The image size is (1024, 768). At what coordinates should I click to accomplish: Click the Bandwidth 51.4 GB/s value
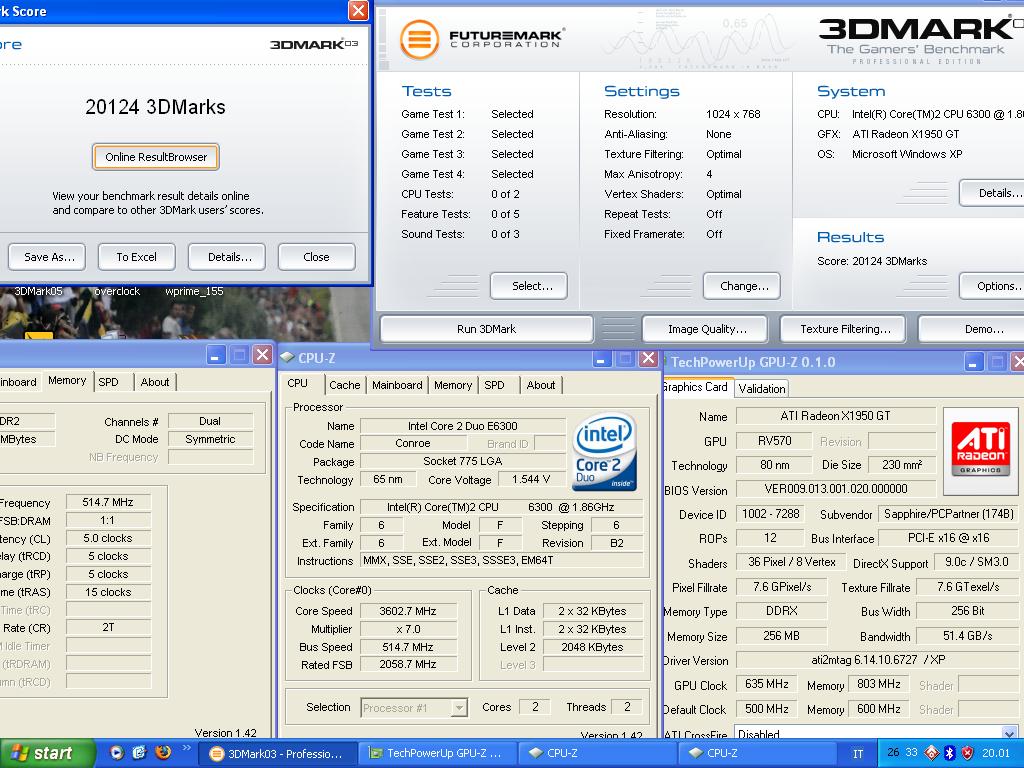(967, 635)
